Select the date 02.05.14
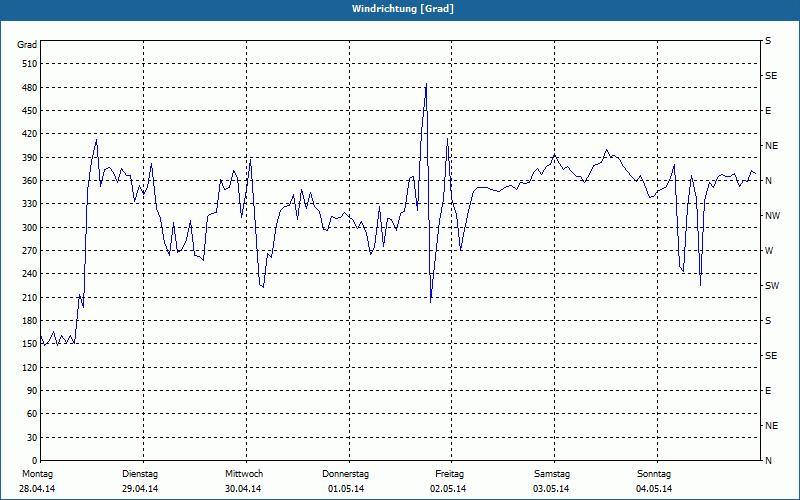Viewport: 800px width, 500px height. click(448, 489)
